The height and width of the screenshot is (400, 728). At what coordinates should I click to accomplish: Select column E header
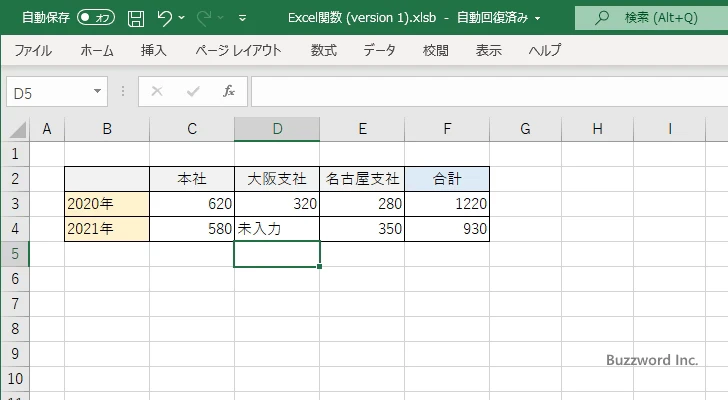[x=362, y=129]
